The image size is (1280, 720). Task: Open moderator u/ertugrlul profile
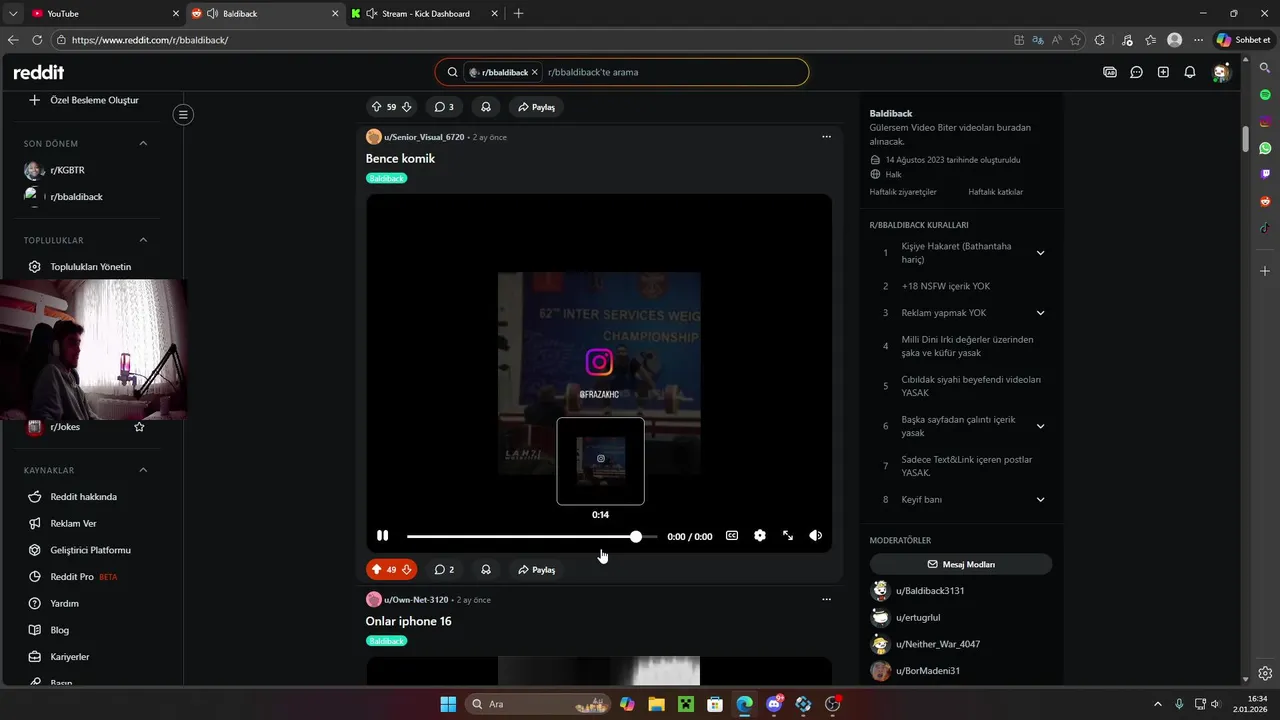pos(918,618)
